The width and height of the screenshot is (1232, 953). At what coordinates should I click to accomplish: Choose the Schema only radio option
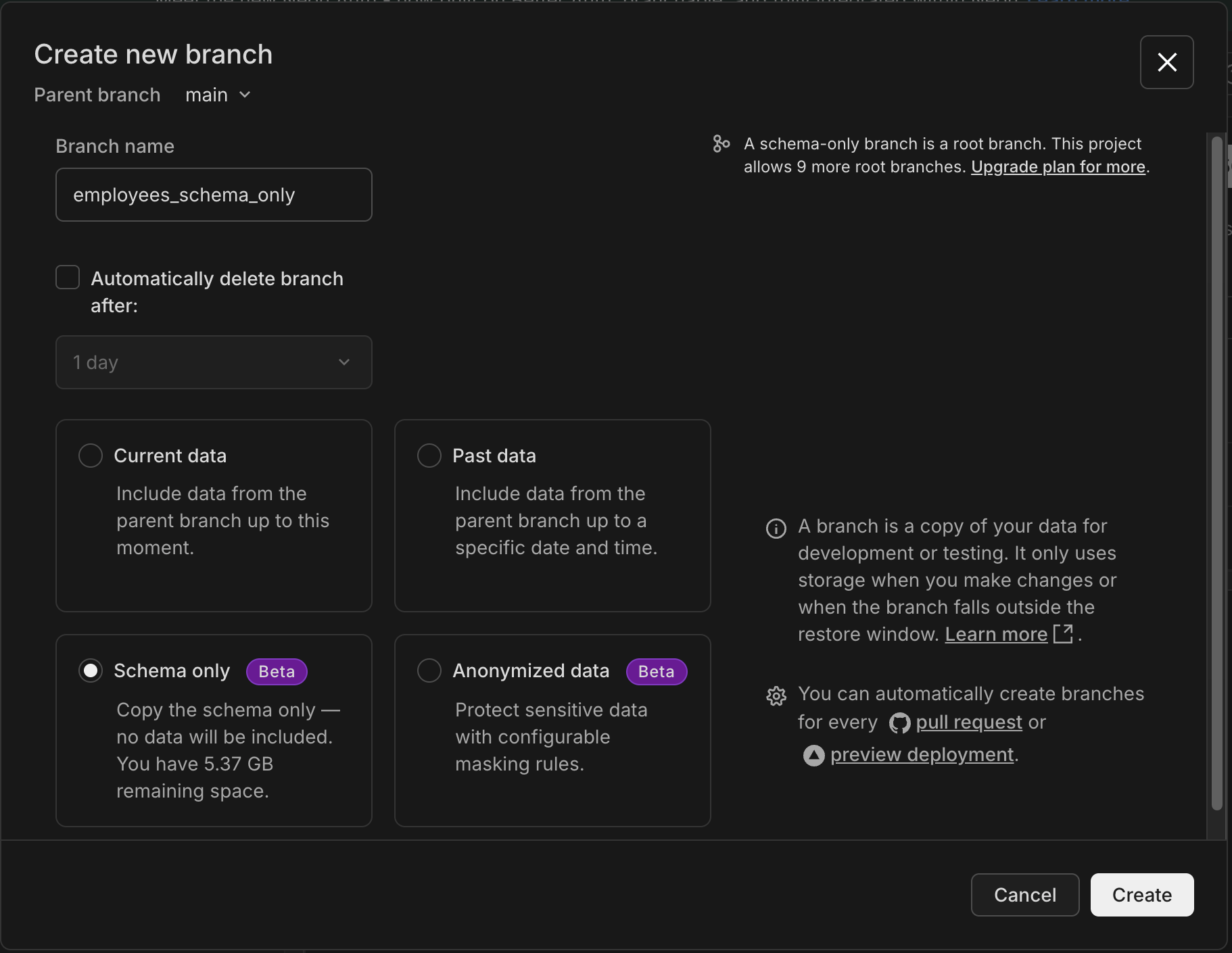coord(91,670)
